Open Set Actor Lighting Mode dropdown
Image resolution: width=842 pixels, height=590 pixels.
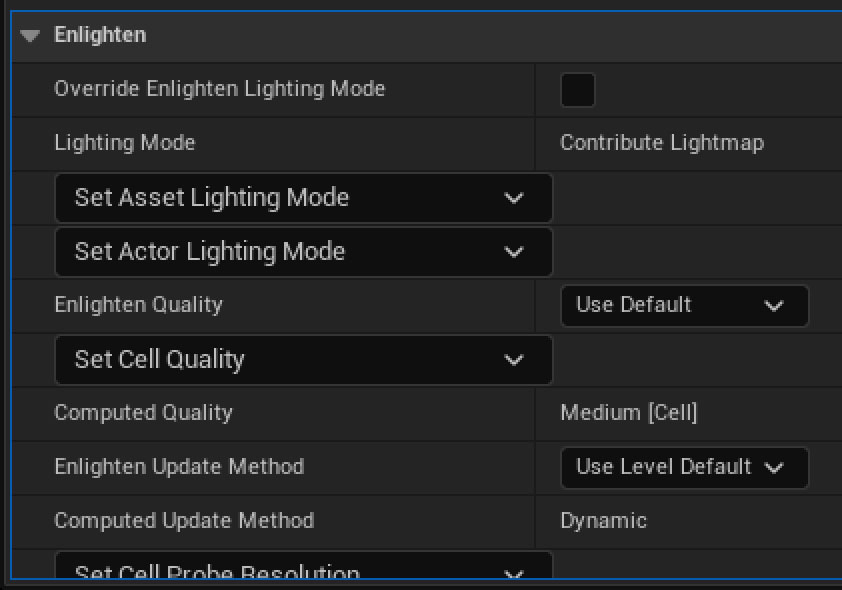click(x=303, y=252)
